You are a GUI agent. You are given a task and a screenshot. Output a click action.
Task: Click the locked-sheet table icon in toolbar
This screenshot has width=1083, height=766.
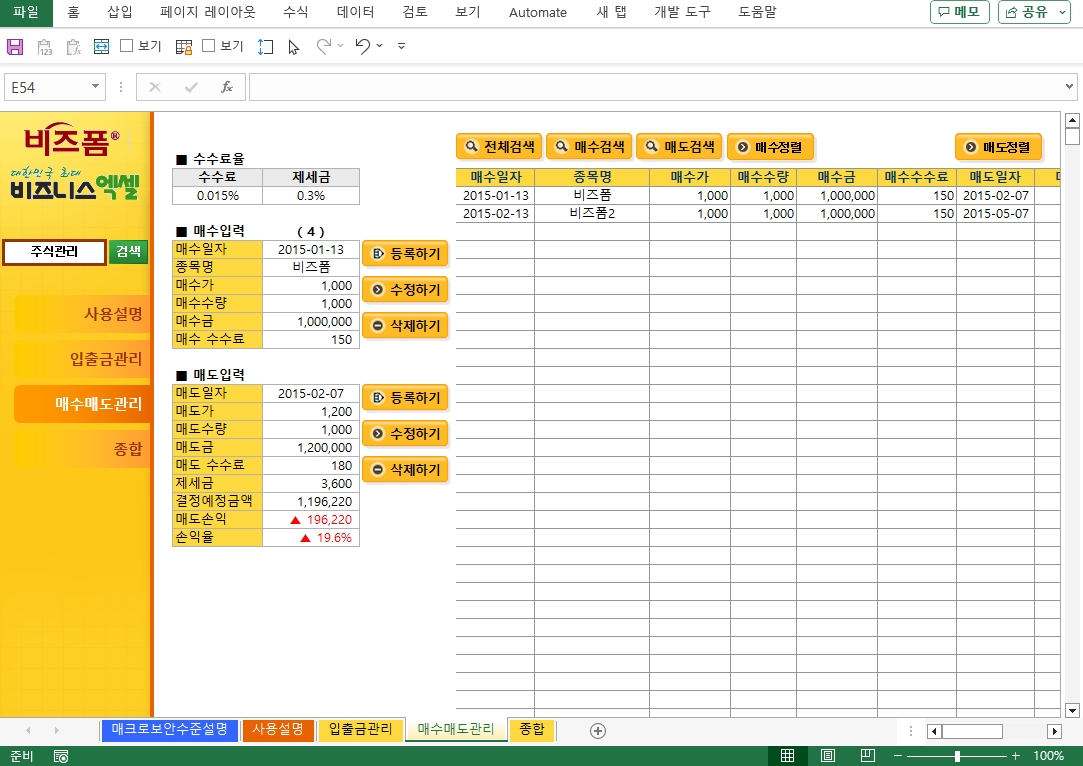coord(184,47)
